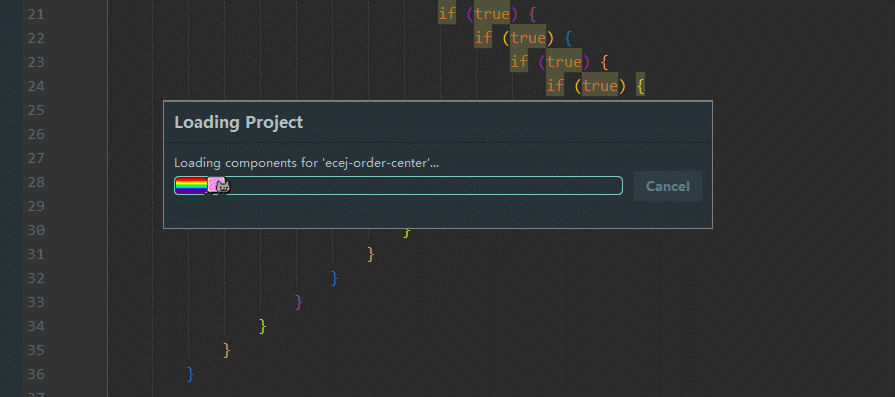Click the orange closing brace on line 35
Viewport: 895px width, 397px height.
click(227, 350)
